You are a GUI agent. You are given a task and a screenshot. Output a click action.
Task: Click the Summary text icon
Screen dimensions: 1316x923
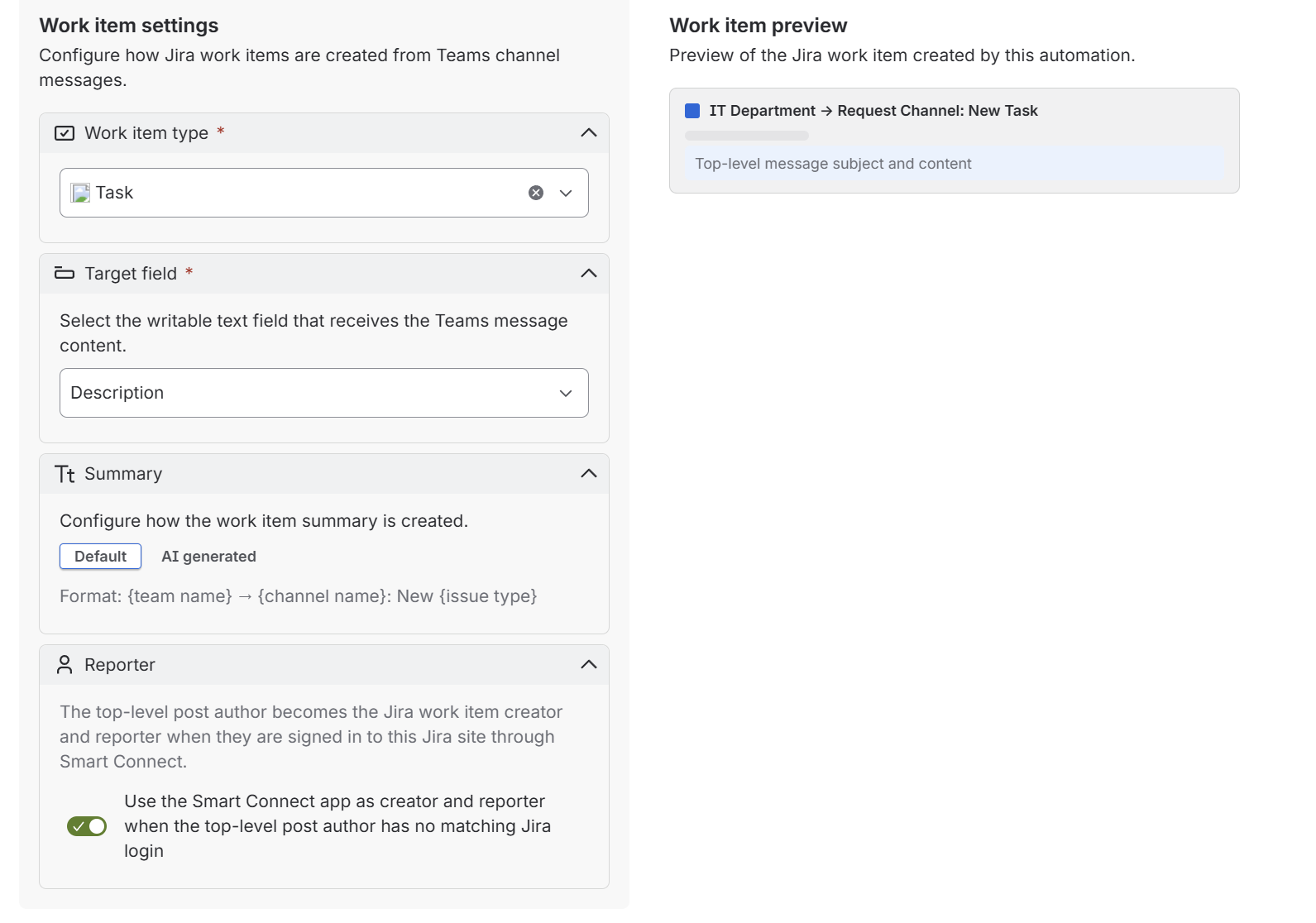[x=65, y=474]
